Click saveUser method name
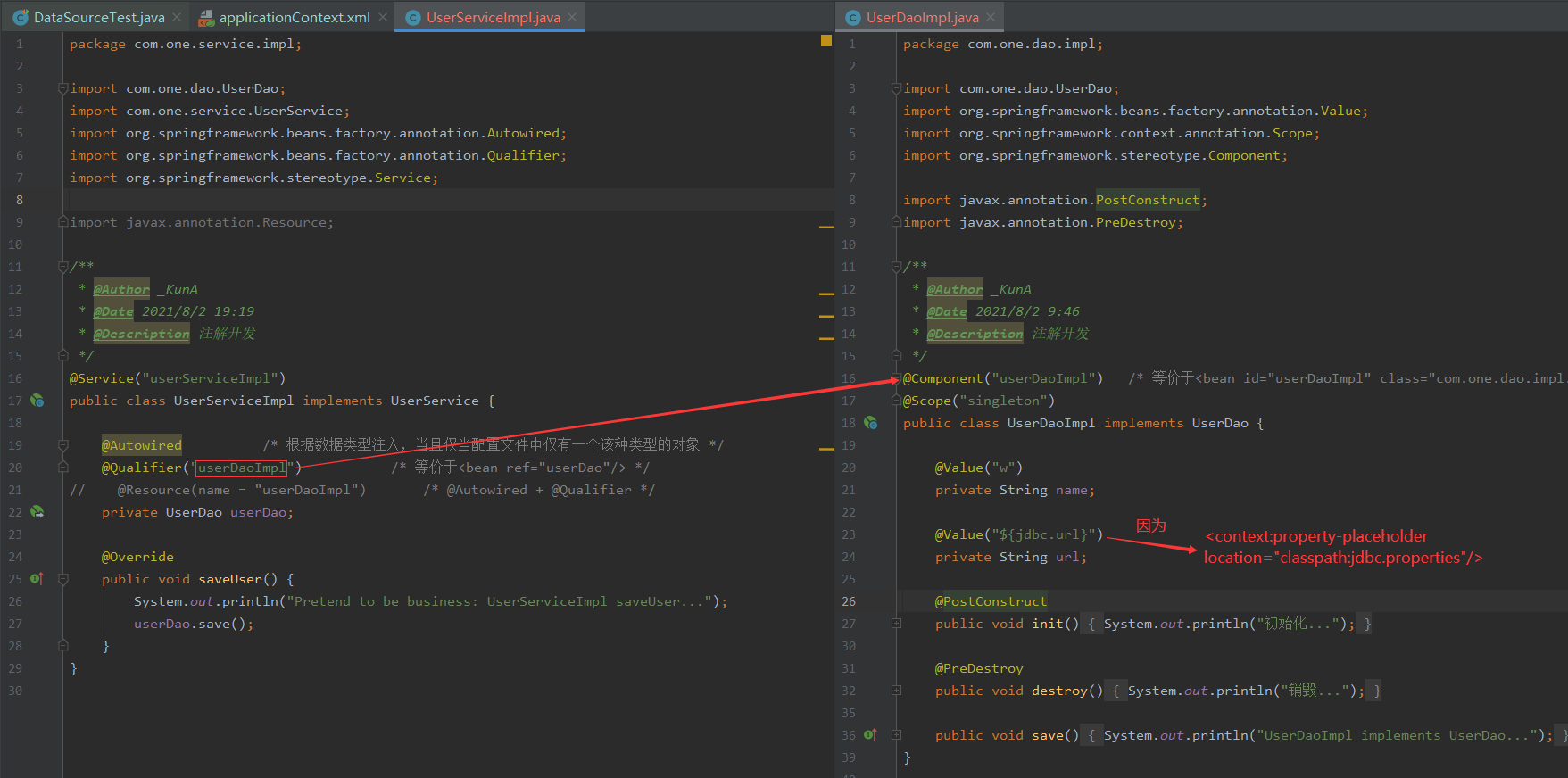This screenshot has width=1568, height=778. [x=230, y=579]
